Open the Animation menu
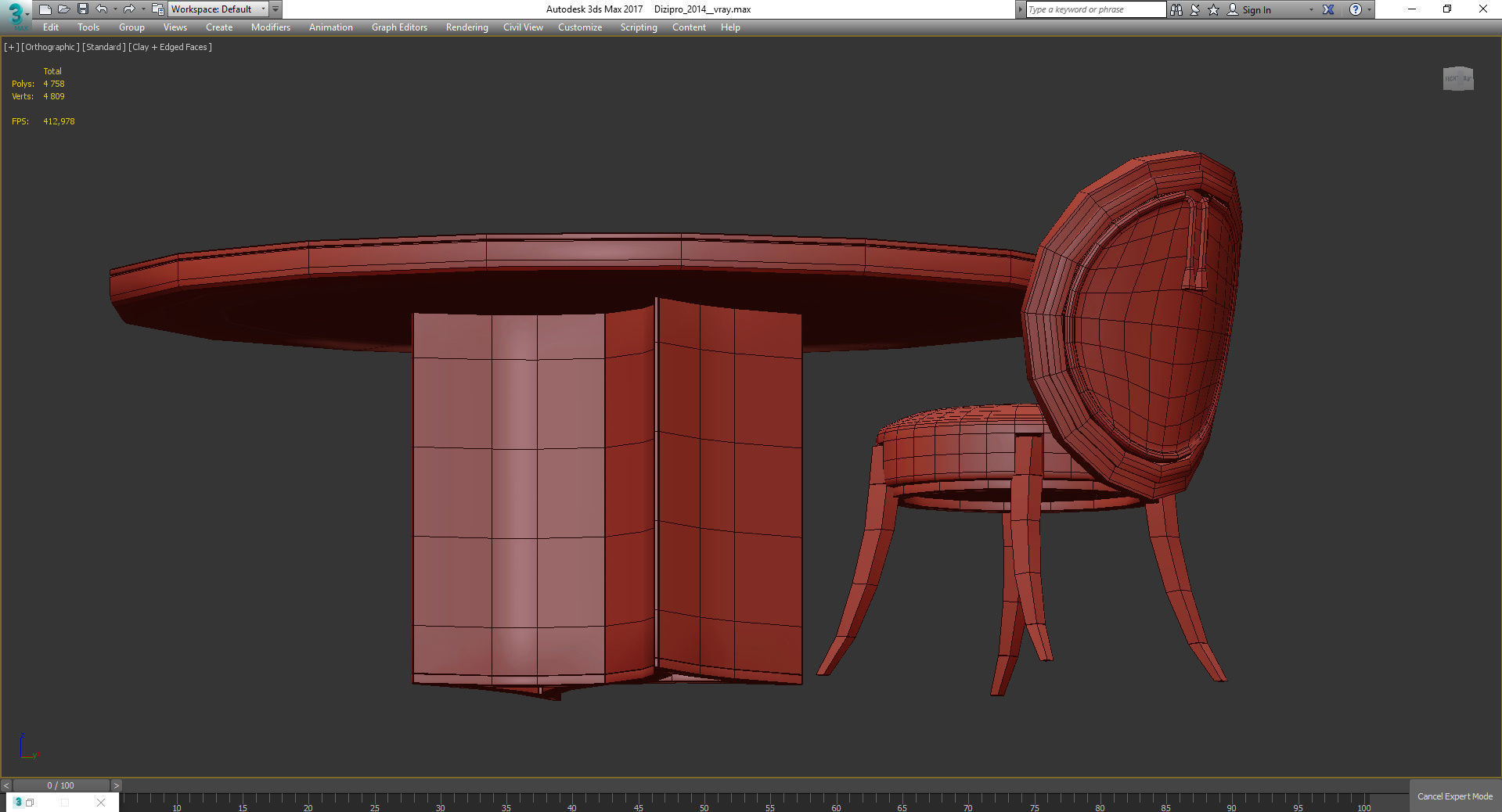The image size is (1502, 812). pos(331,27)
